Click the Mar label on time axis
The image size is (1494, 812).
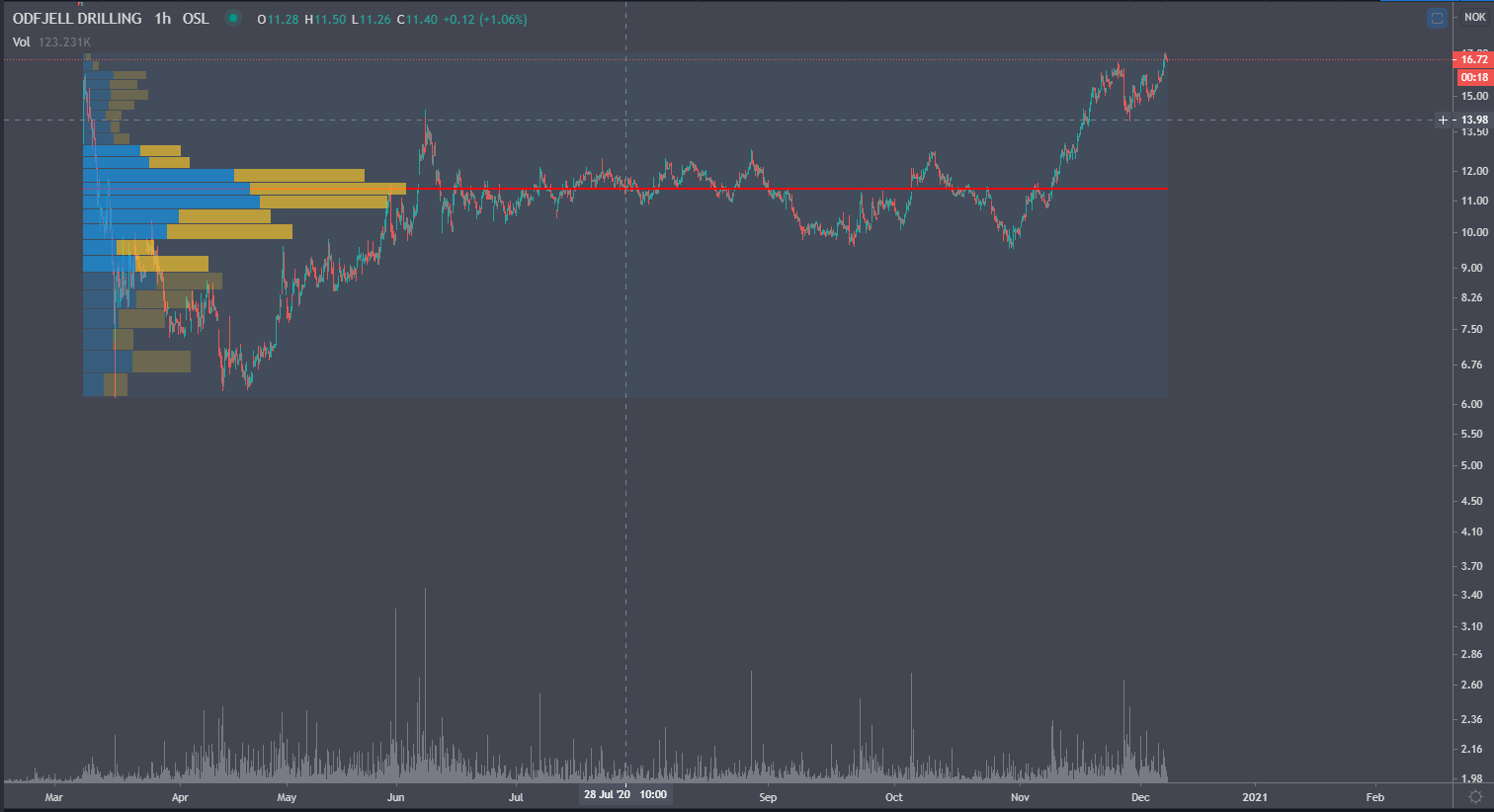point(53,797)
